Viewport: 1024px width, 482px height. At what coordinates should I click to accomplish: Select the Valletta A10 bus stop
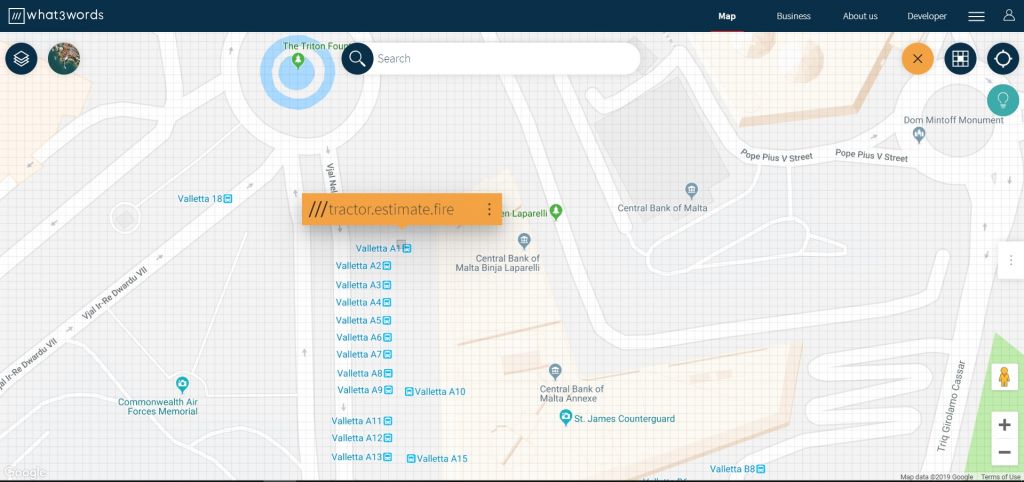[x=435, y=392]
